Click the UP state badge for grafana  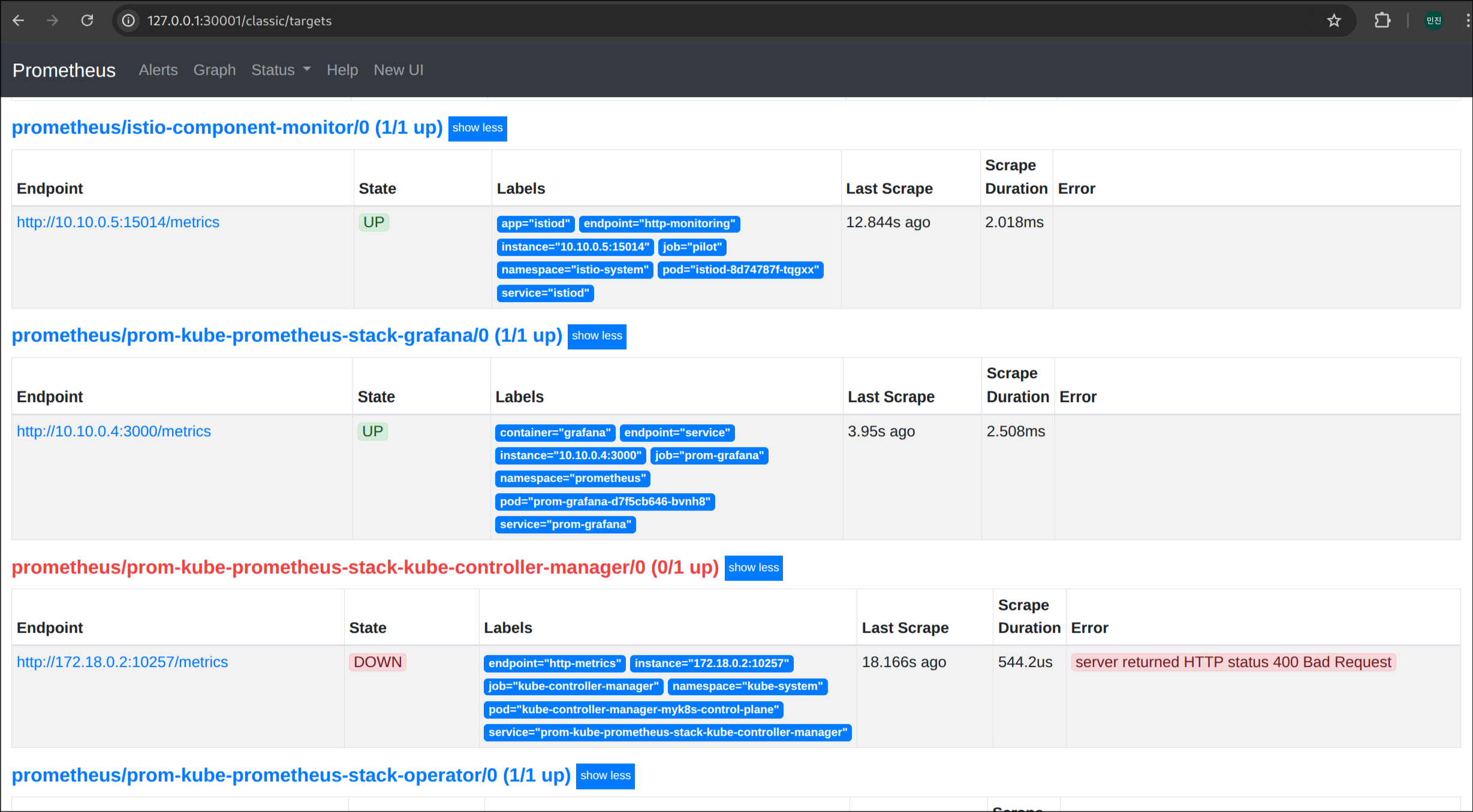click(373, 431)
